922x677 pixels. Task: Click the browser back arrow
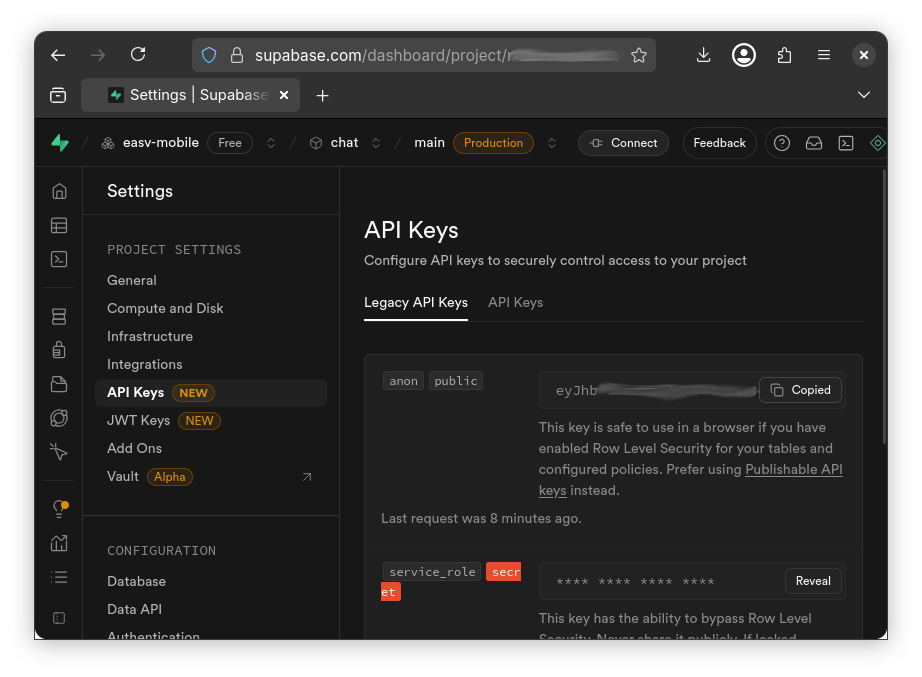pyautogui.click(x=58, y=55)
